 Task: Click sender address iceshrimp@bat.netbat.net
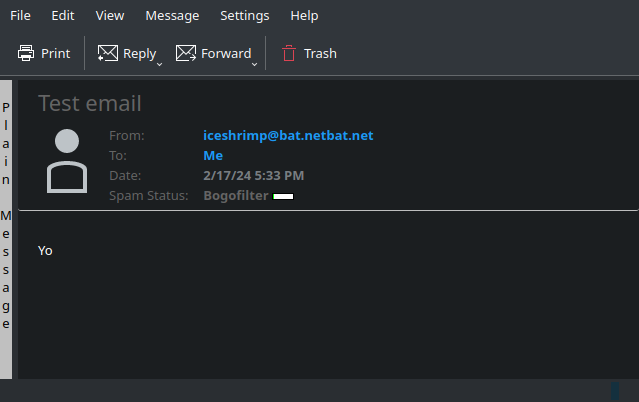[x=288, y=135]
